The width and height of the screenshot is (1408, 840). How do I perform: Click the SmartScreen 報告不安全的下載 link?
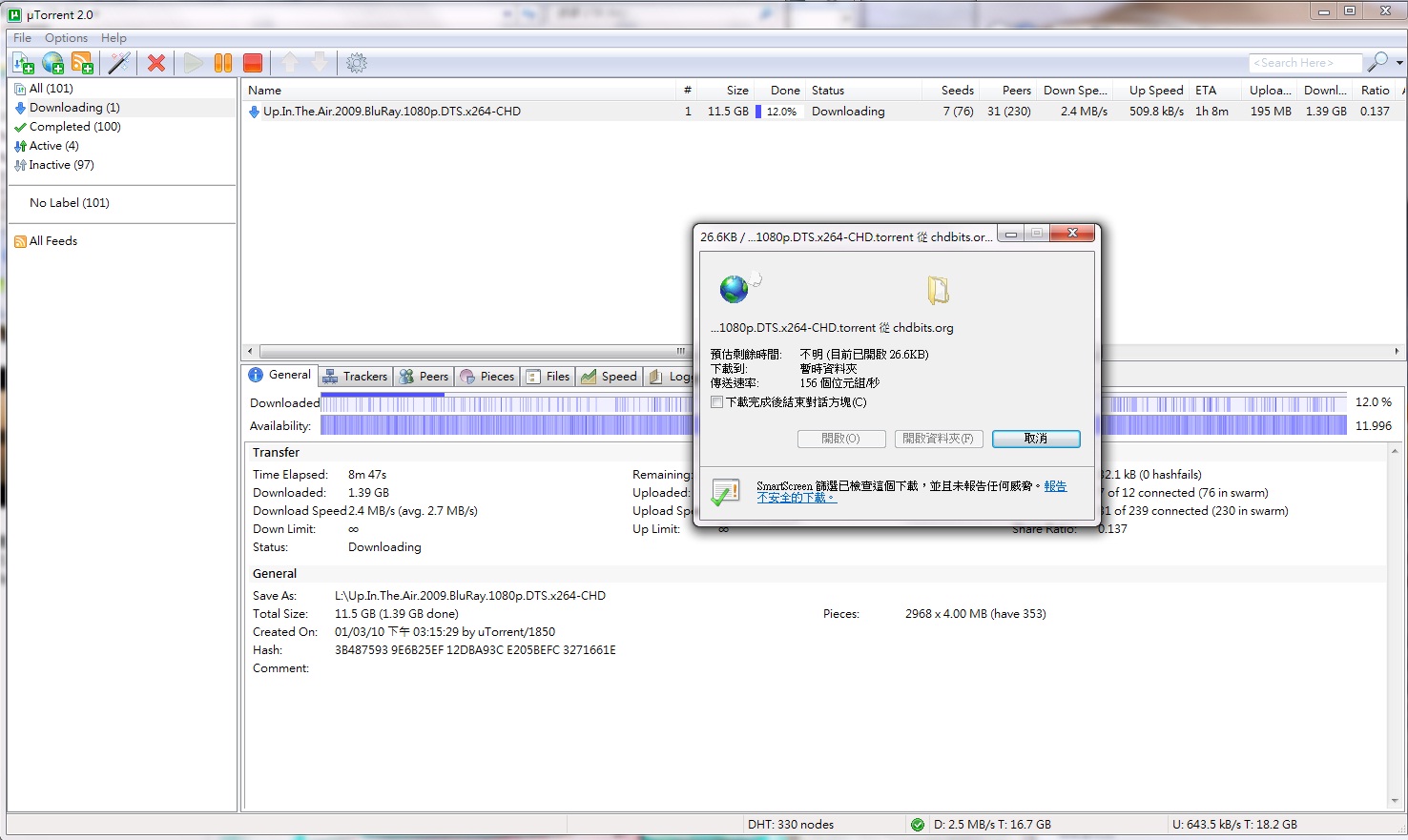tap(796, 498)
